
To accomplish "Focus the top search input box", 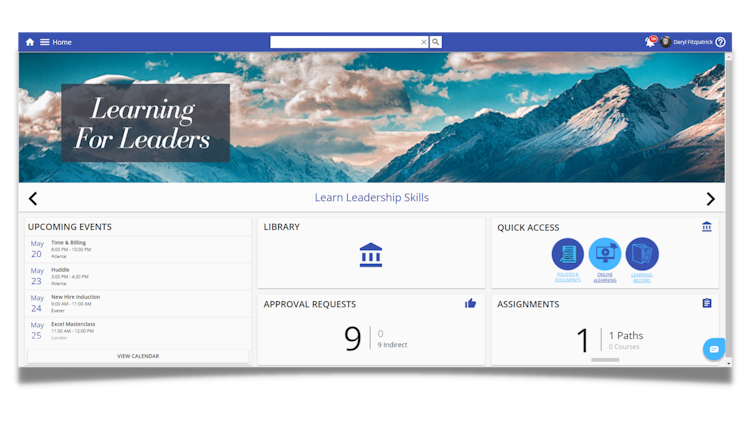I will click(x=345, y=42).
